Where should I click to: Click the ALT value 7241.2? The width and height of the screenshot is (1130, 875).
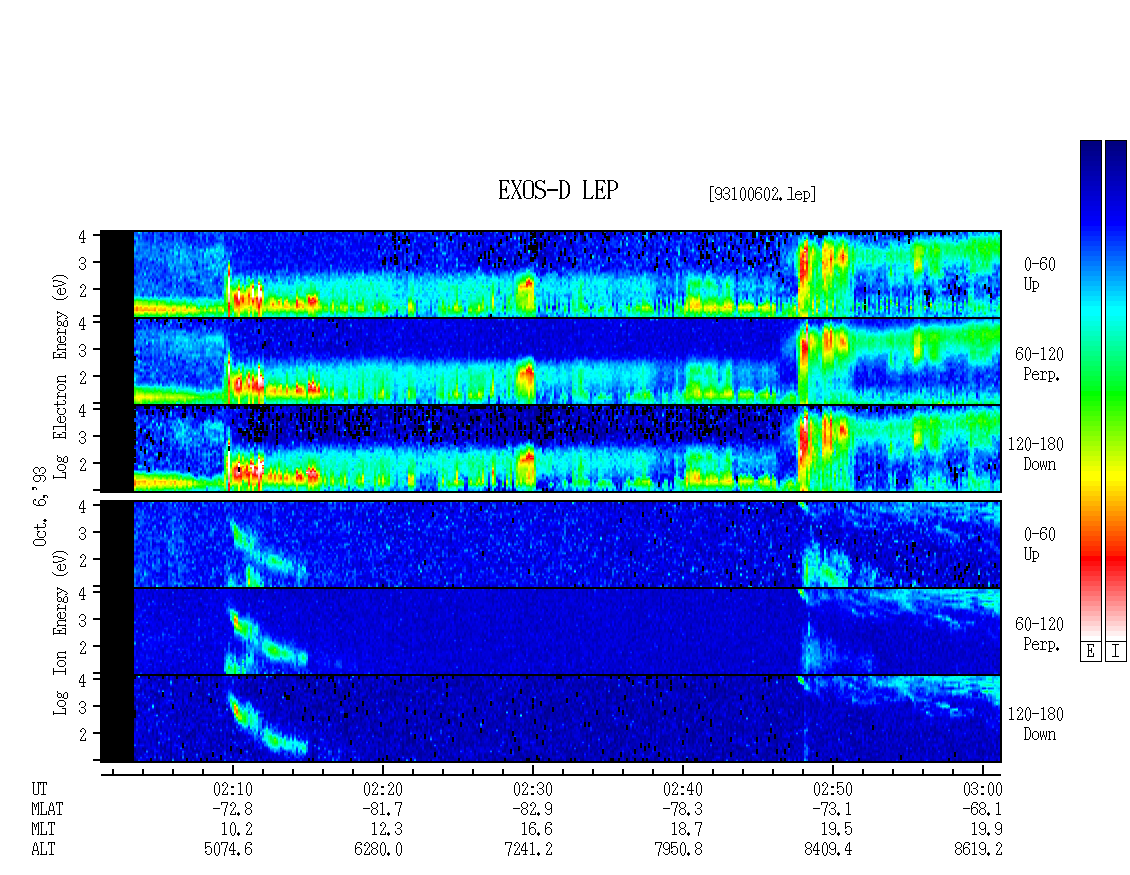529,849
